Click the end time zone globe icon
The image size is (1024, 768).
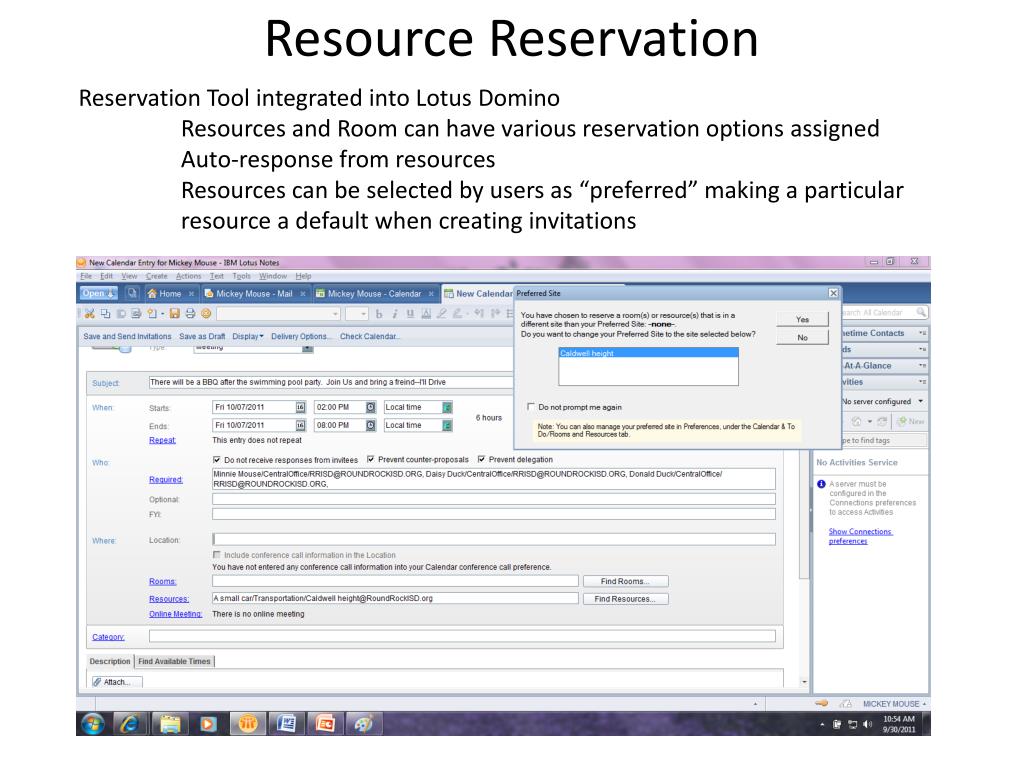click(x=447, y=426)
